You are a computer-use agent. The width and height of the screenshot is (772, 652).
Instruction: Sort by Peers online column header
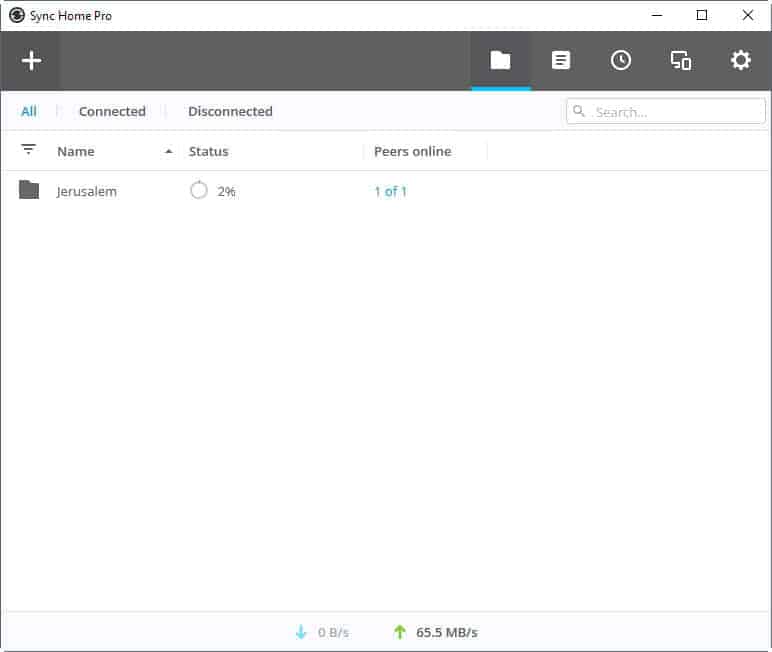tap(413, 151)
